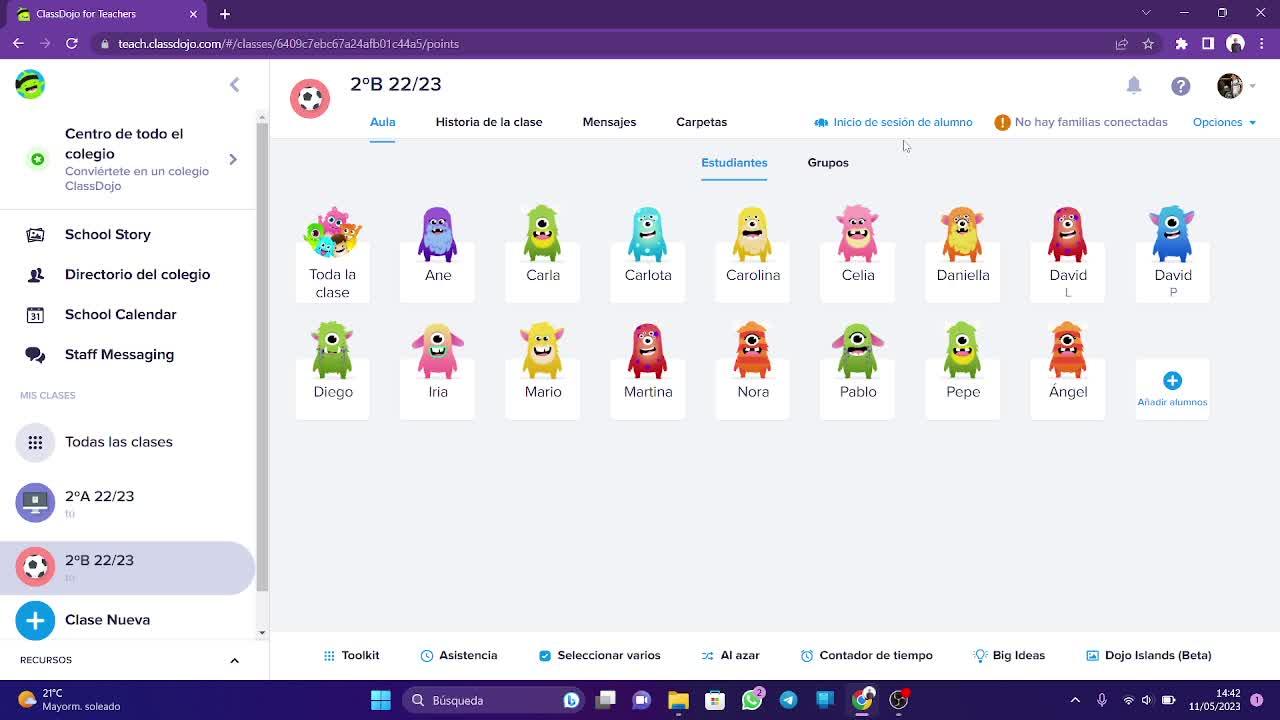The width and height of the screenshot is (1280, 720).
Task: Open File Explorer from the taskbar
Action: point(678,700)
